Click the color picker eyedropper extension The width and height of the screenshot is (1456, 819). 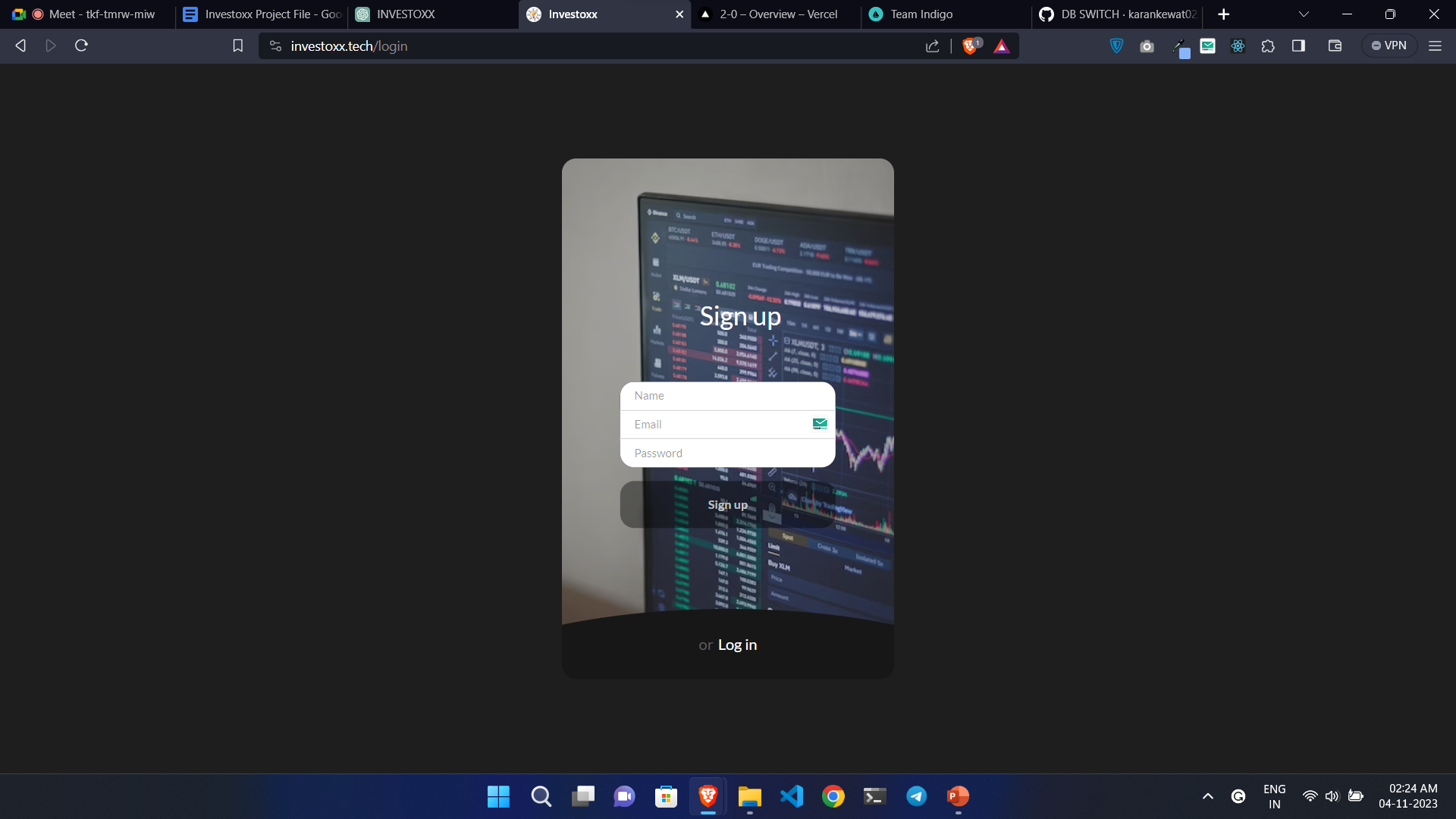point(1179,47)
